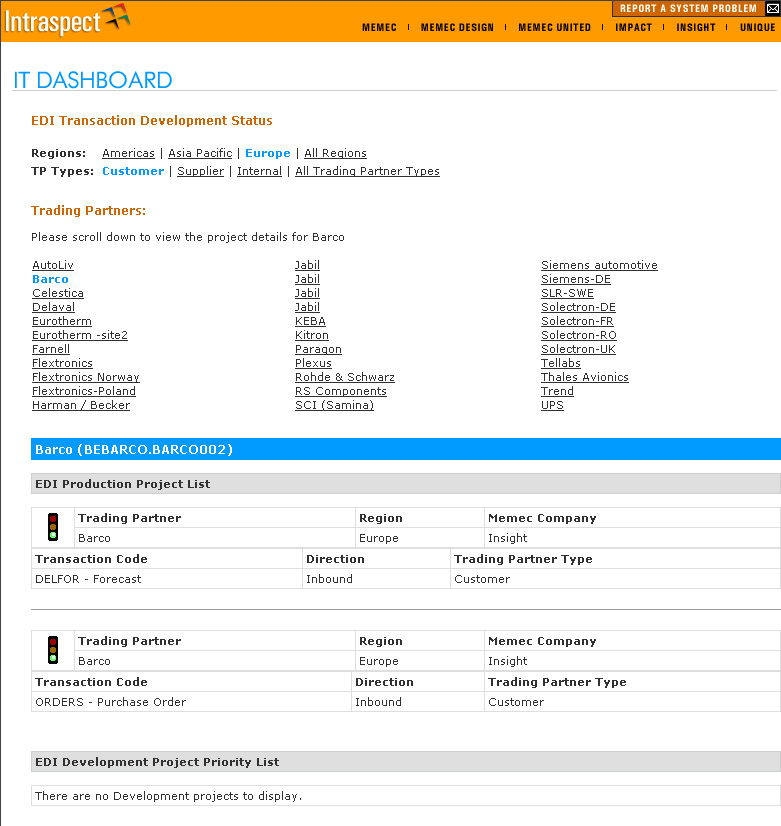The image size is (781, 826).
Task: Open the Tellabs trading partner
Action: (x=561, y=363)
